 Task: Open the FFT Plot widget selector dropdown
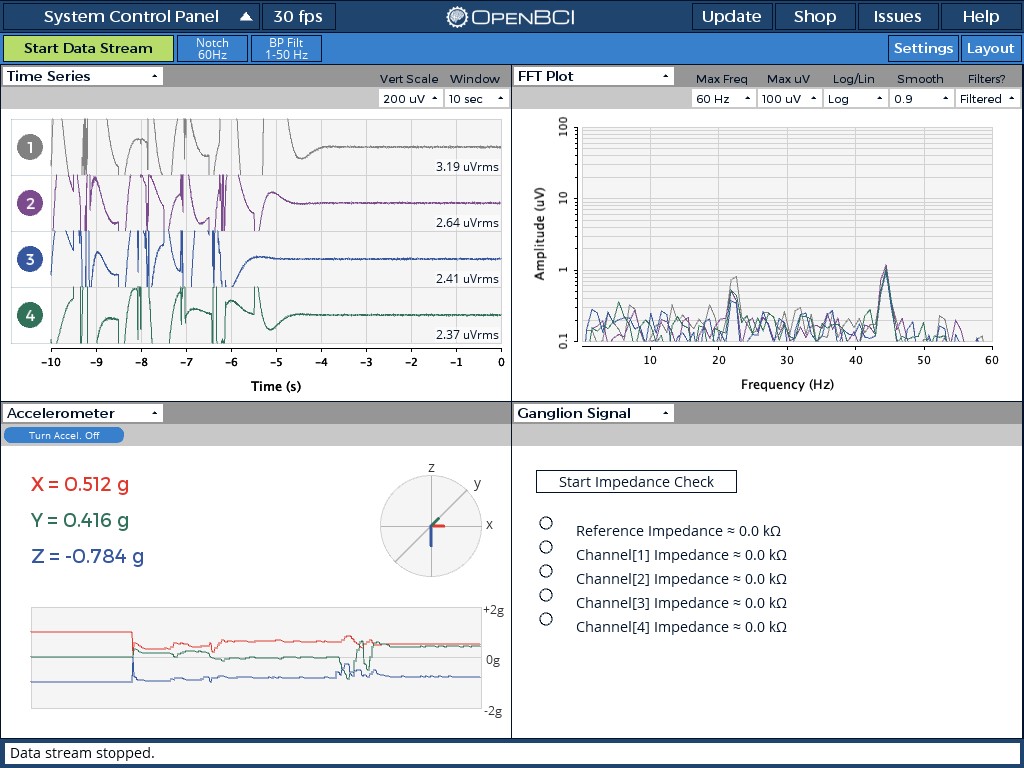coord(593,76)
